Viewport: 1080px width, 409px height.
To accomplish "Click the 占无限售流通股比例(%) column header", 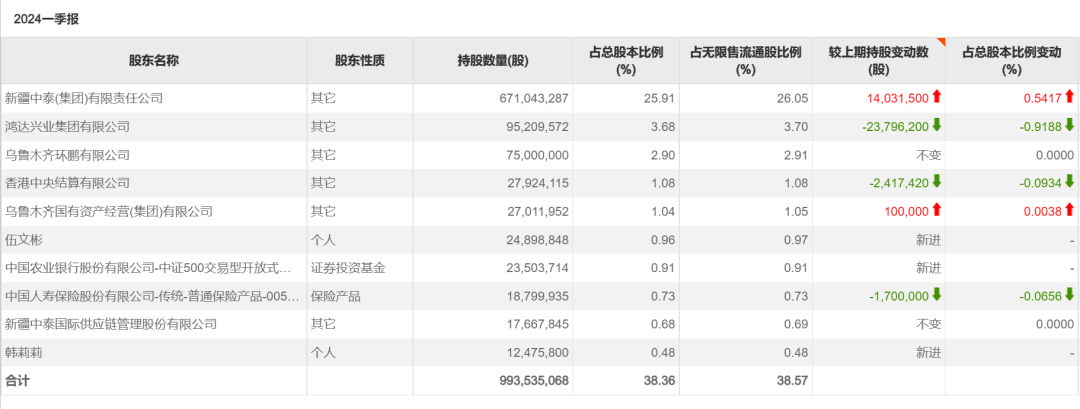I will [745, 61].
